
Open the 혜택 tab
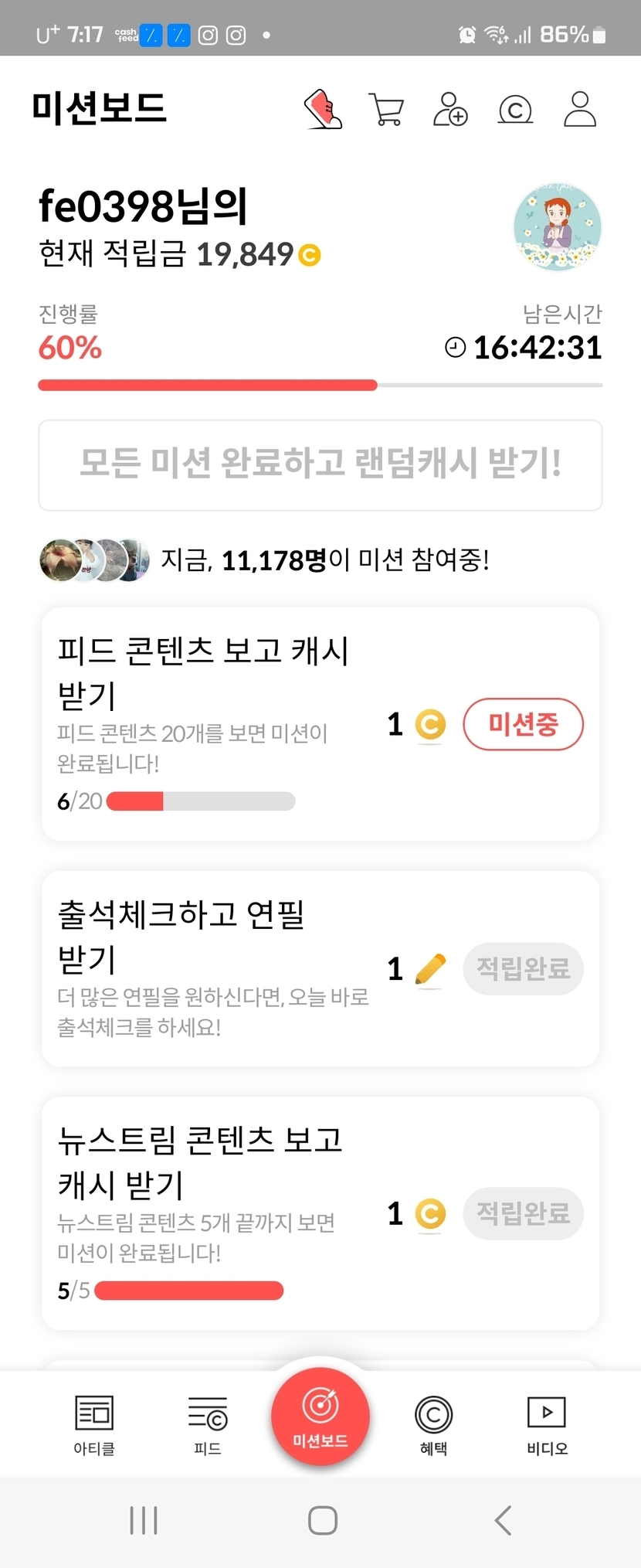[433, 1425]
